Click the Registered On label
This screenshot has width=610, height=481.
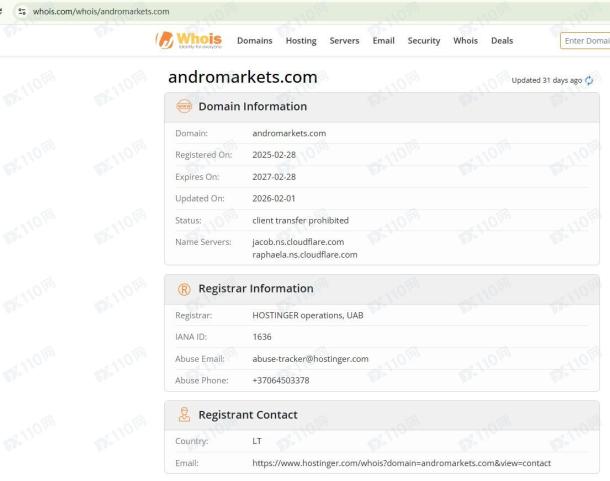pos(203,155)
